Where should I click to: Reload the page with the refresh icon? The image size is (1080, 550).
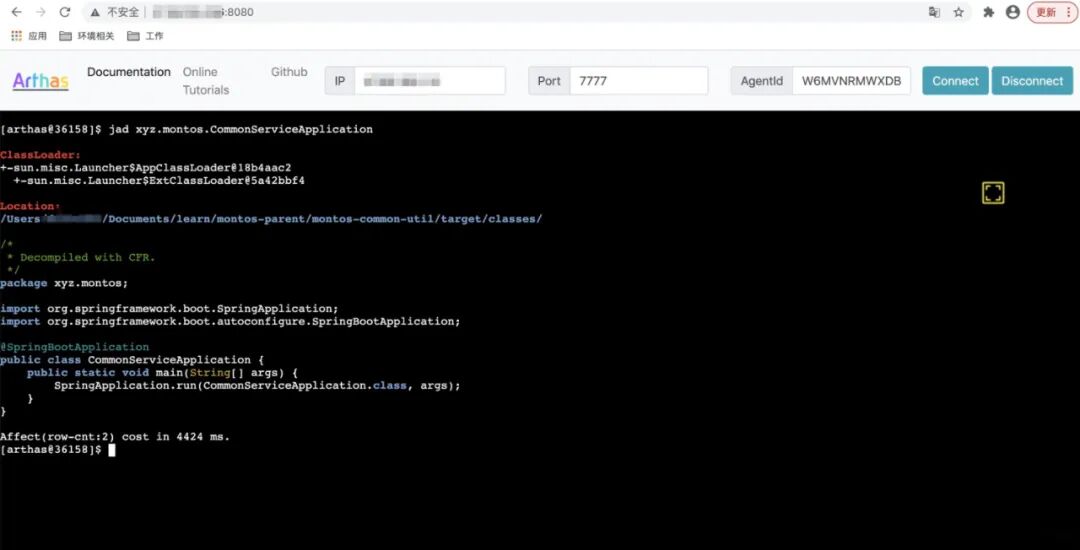click(x=65, y=12)
